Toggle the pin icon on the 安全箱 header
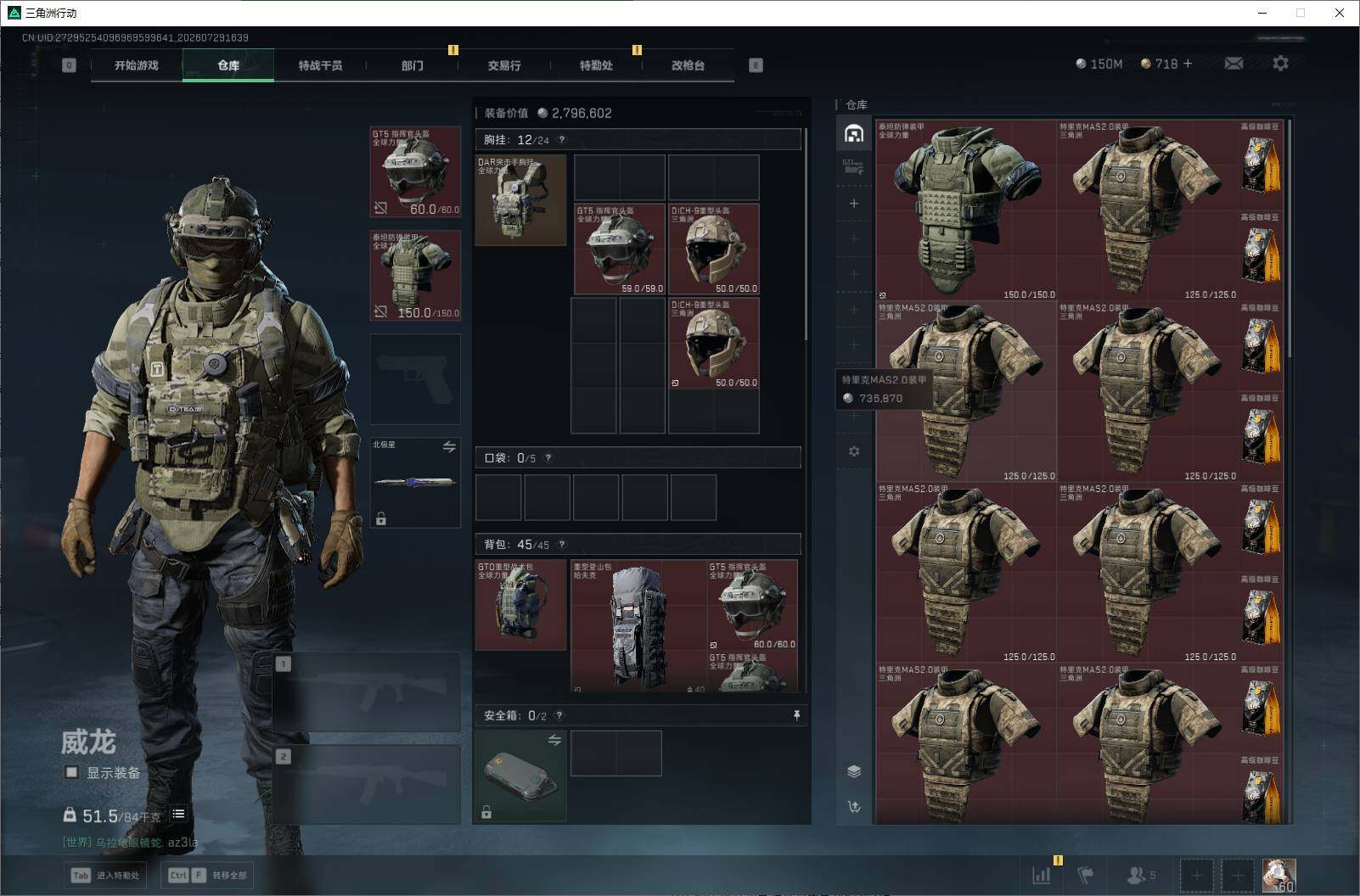Viewport: 1360px width, 896px height. point(796,716)
